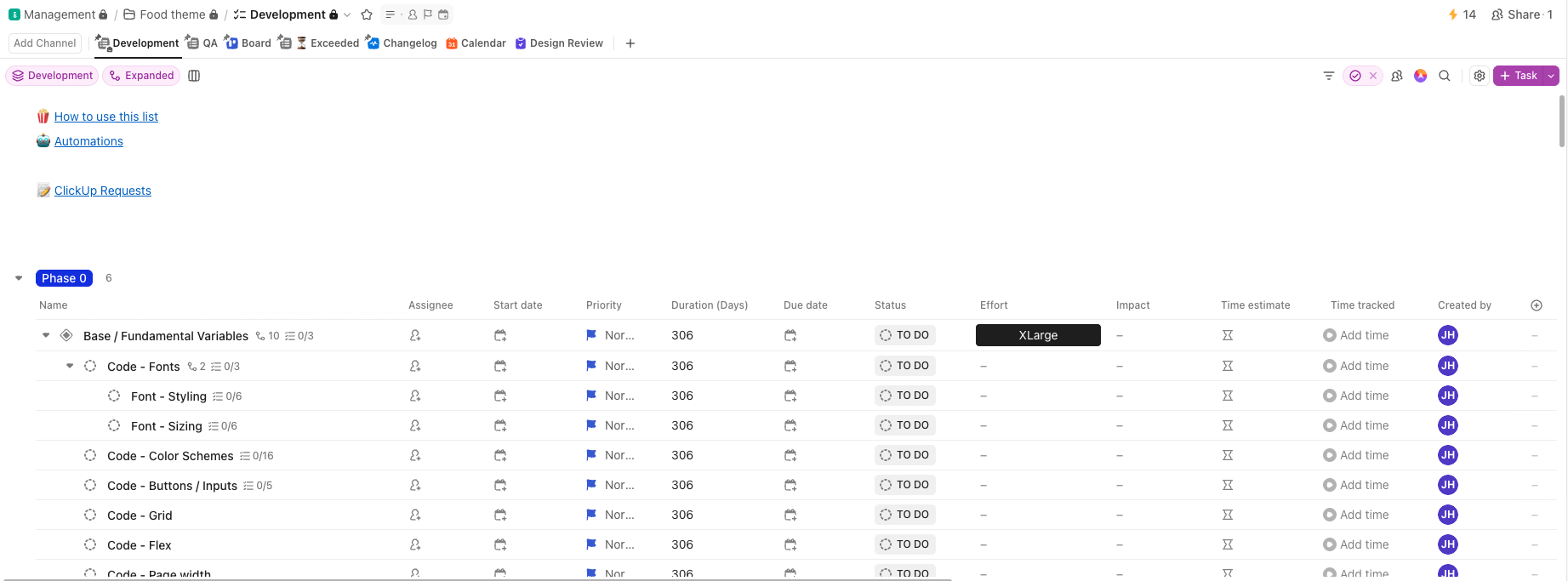This screenshot has height=581, width=1568.
Task: Click the XLarge effort label
Action: pyautogui.click(x=1037, y=335)
